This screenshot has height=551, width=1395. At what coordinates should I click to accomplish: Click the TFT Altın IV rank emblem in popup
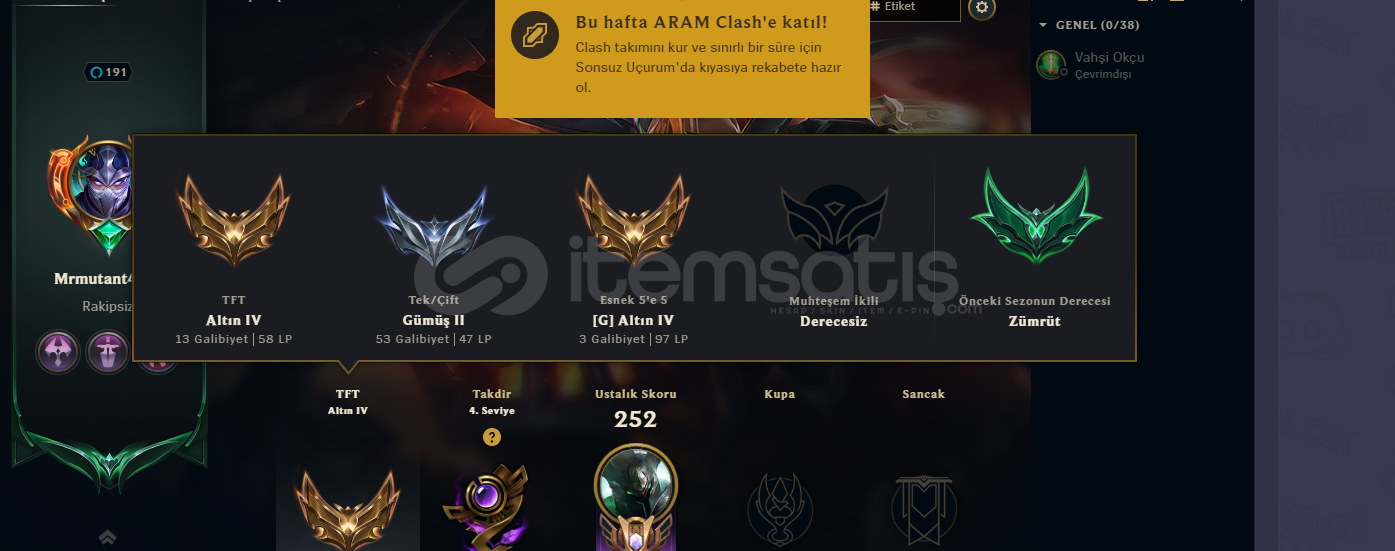(233, 219)
